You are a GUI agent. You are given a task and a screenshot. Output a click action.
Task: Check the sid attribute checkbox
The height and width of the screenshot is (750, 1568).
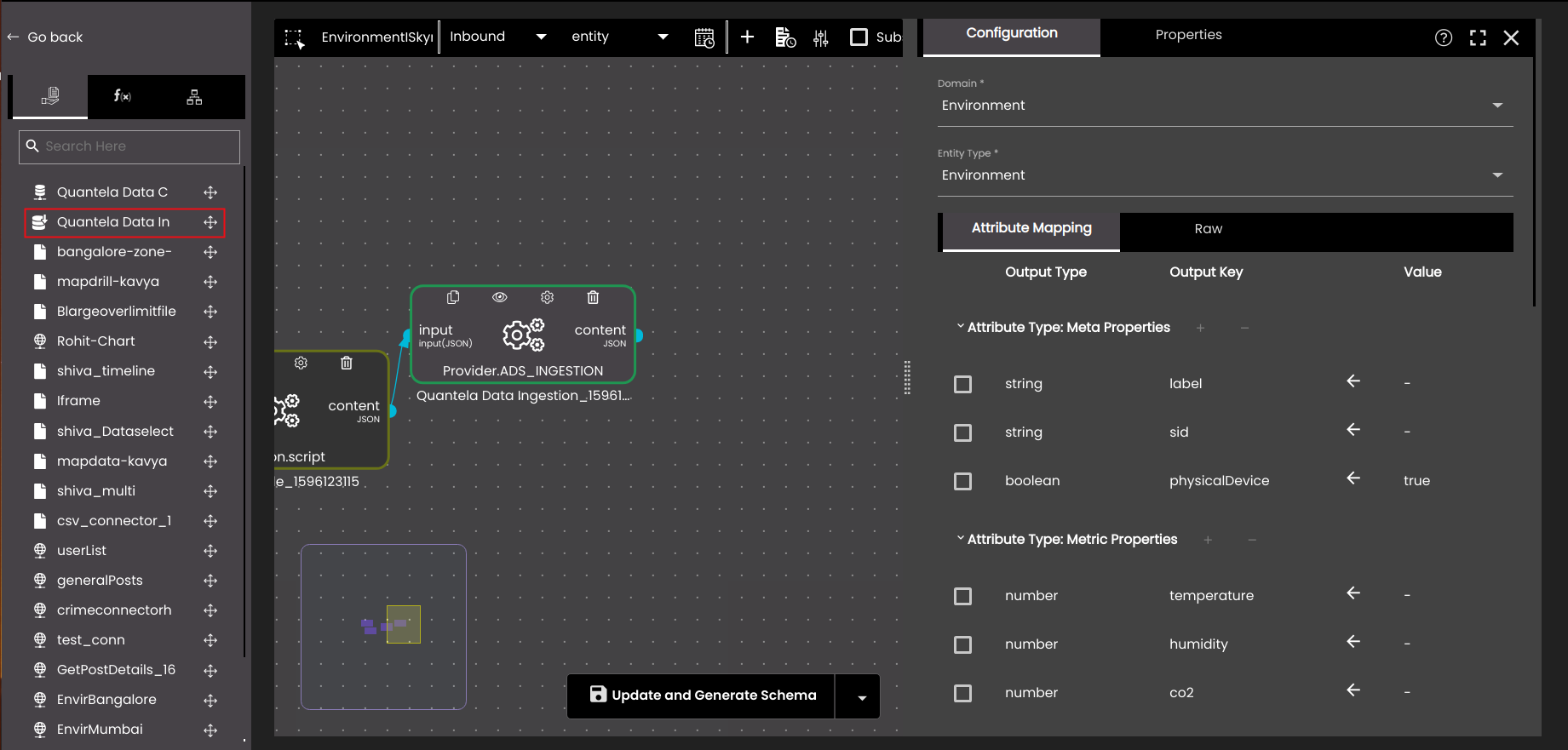pyautogui.click(x=963, y=432)
